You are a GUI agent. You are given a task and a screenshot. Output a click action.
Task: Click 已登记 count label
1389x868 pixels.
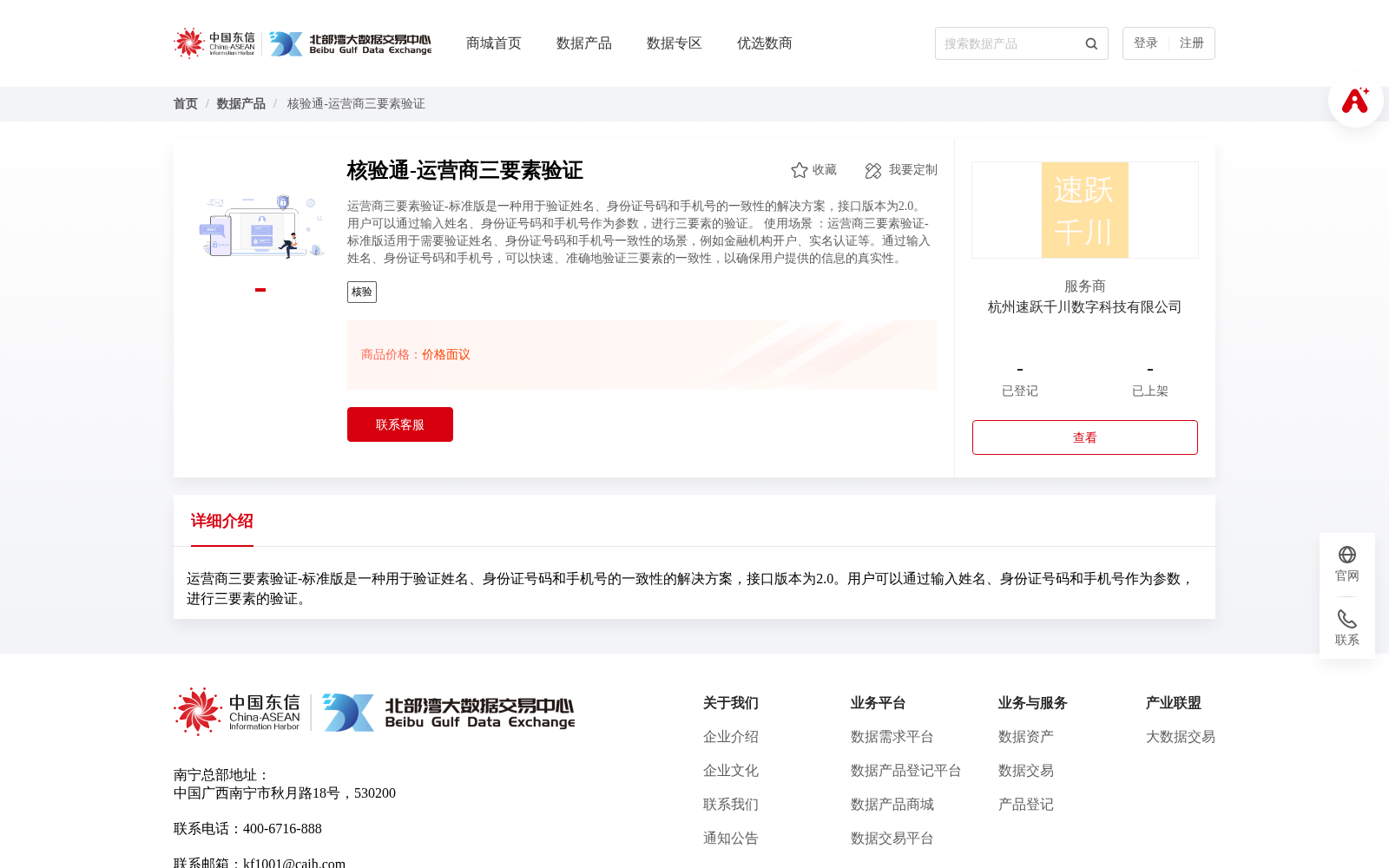click(x=1020, y=391)
